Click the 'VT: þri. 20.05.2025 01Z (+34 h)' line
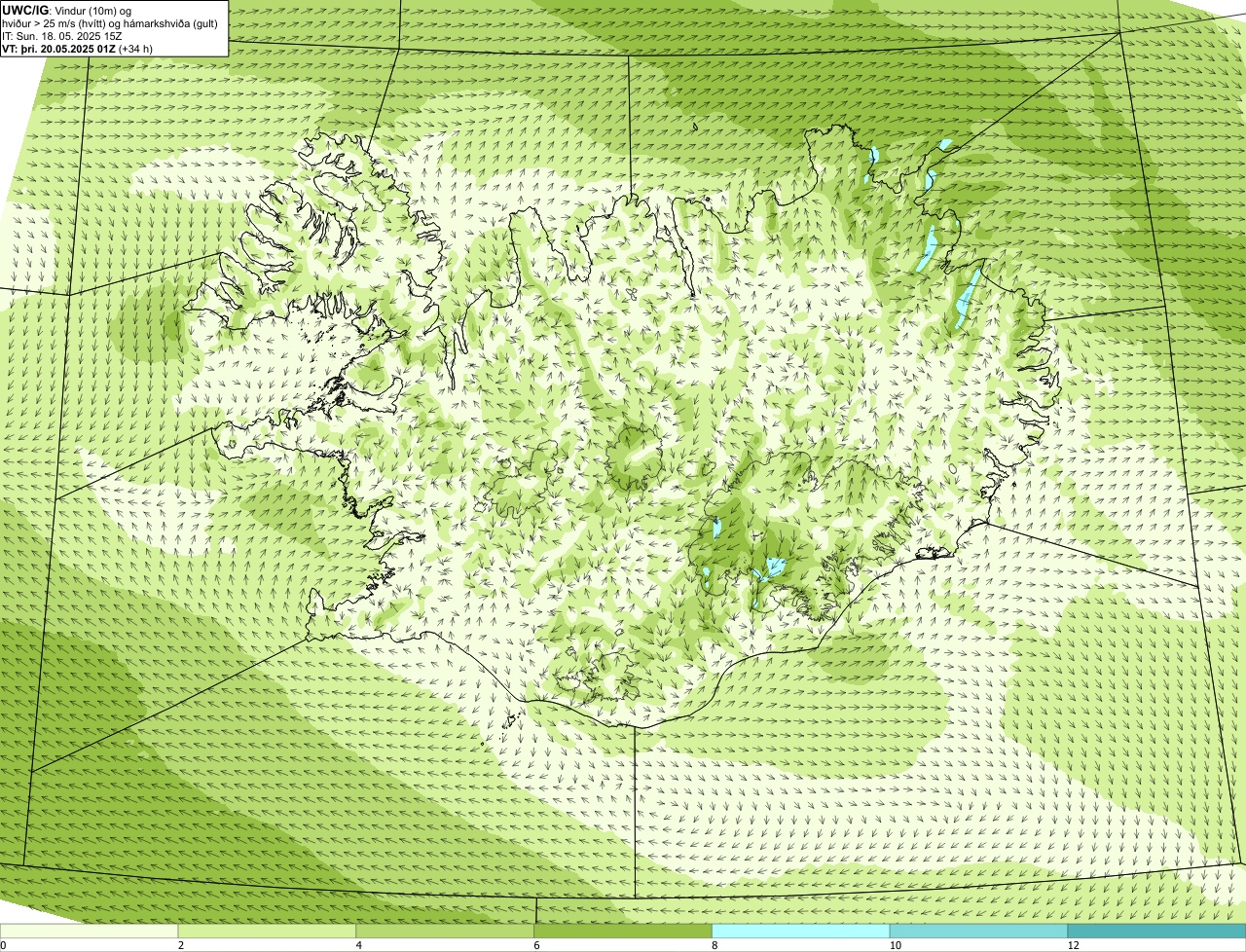The image size is (1246, 952). (x=78, y=49)
